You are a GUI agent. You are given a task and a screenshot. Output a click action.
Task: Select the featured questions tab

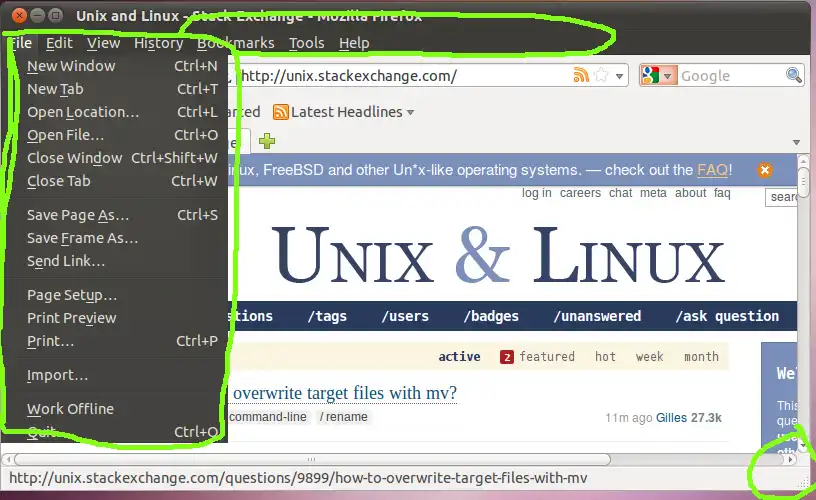click(x=538, y=356)
